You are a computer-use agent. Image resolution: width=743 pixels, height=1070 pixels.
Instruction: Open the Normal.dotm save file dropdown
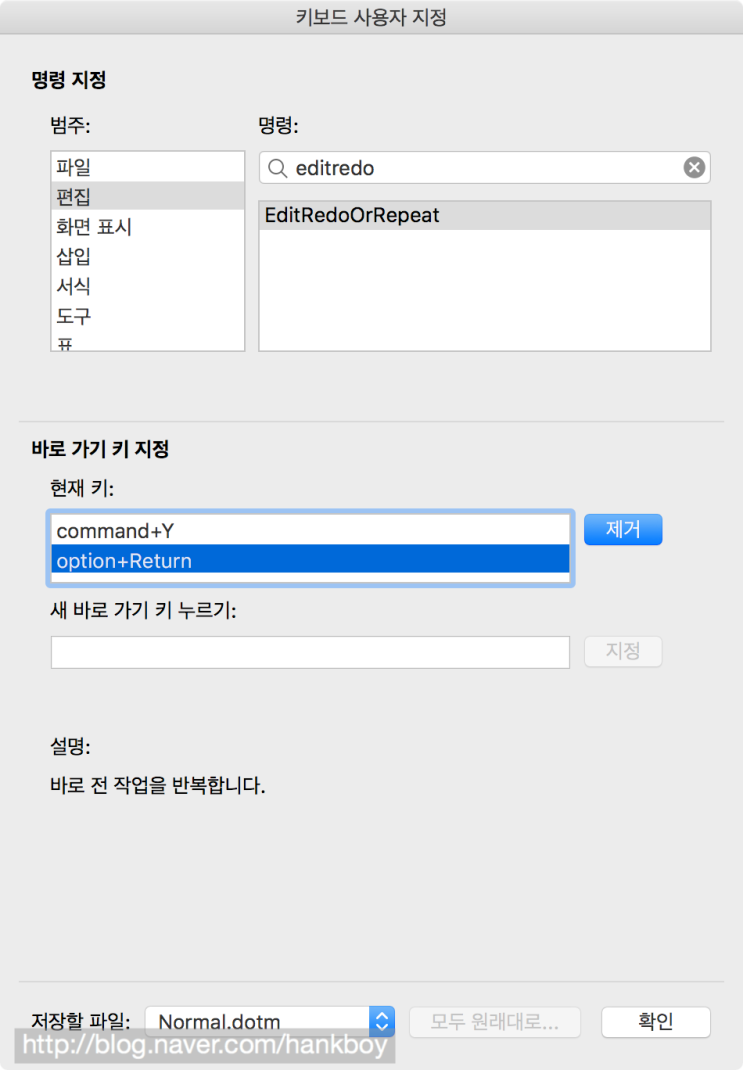tap(381, 1021)
